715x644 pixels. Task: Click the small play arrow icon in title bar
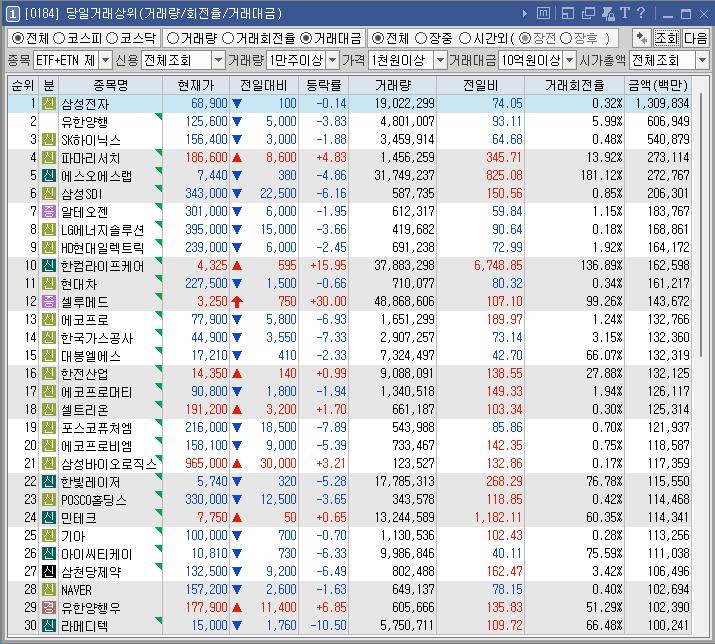point(525,14)
